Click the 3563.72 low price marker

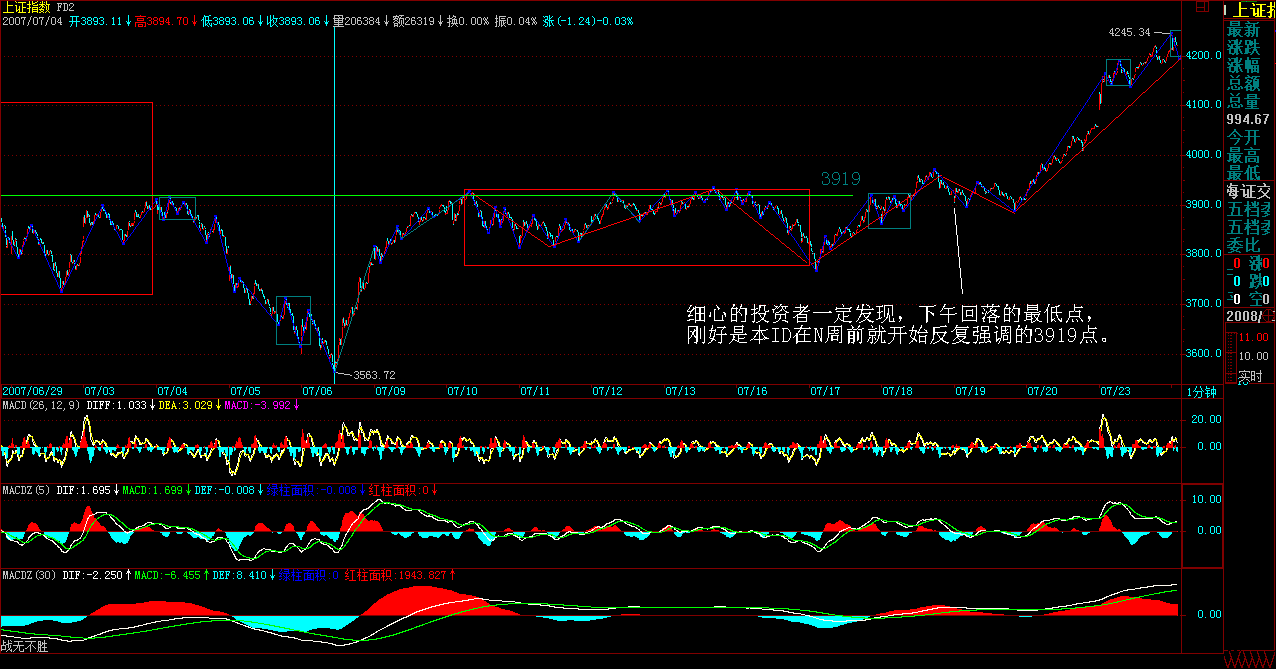tap(375, 375)
